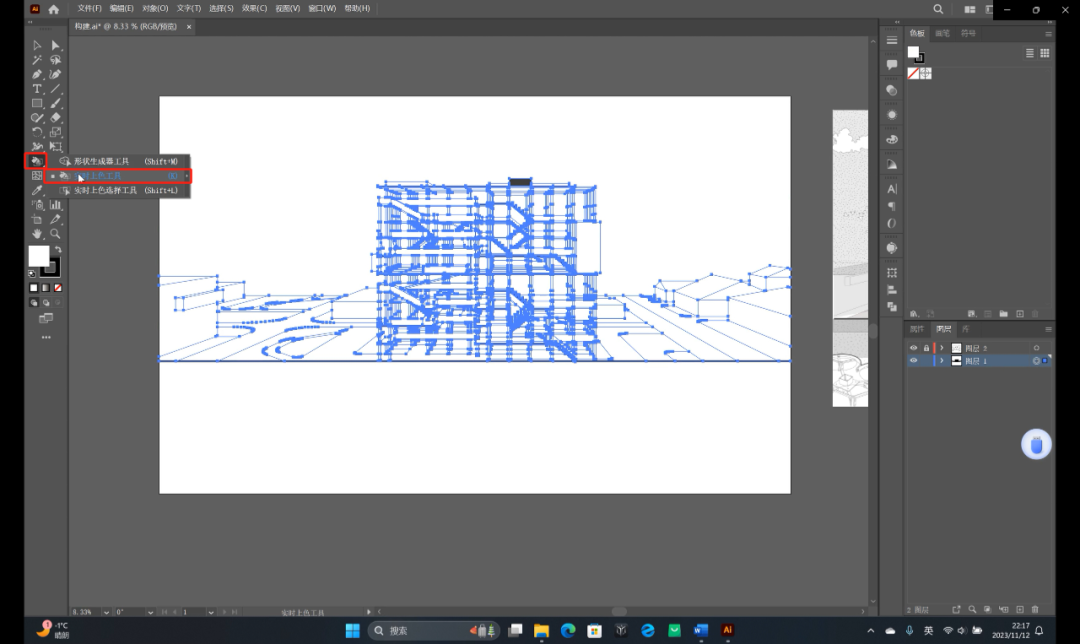Open the 文件(F) menu

[x=90, y=8]
